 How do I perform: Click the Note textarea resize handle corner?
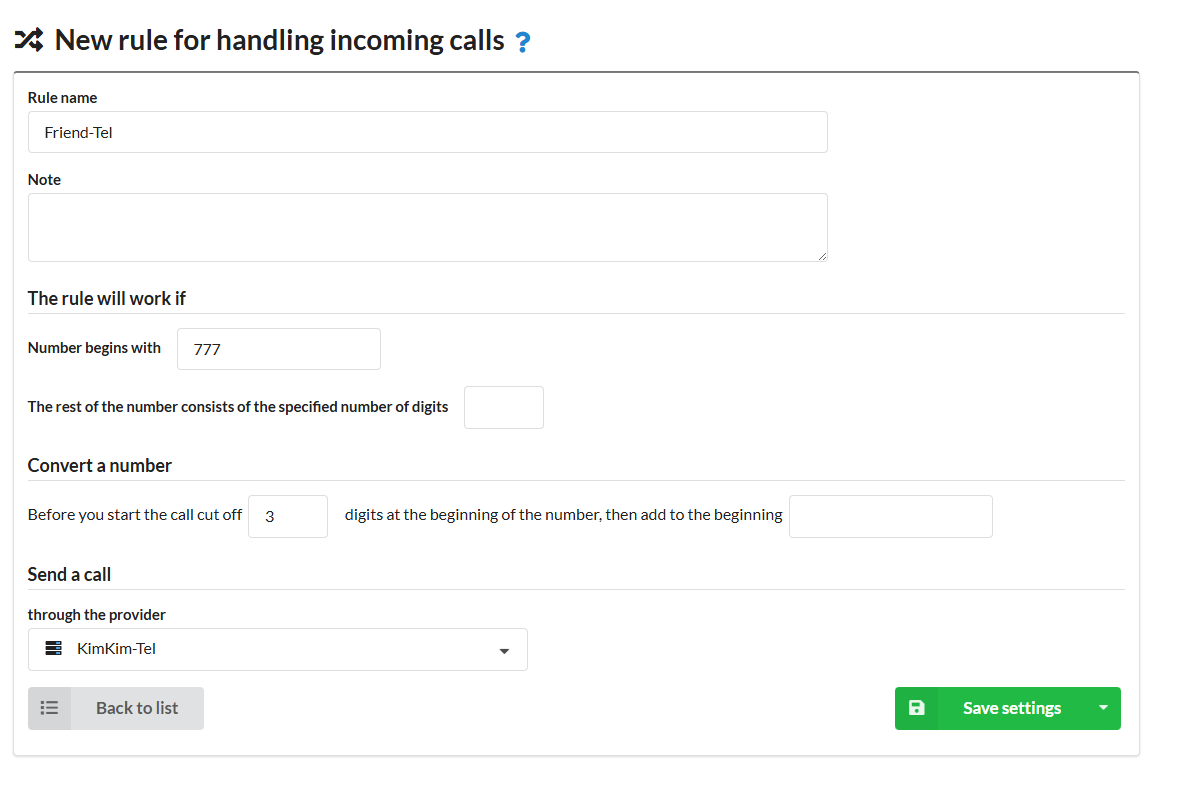coord(822,257)
